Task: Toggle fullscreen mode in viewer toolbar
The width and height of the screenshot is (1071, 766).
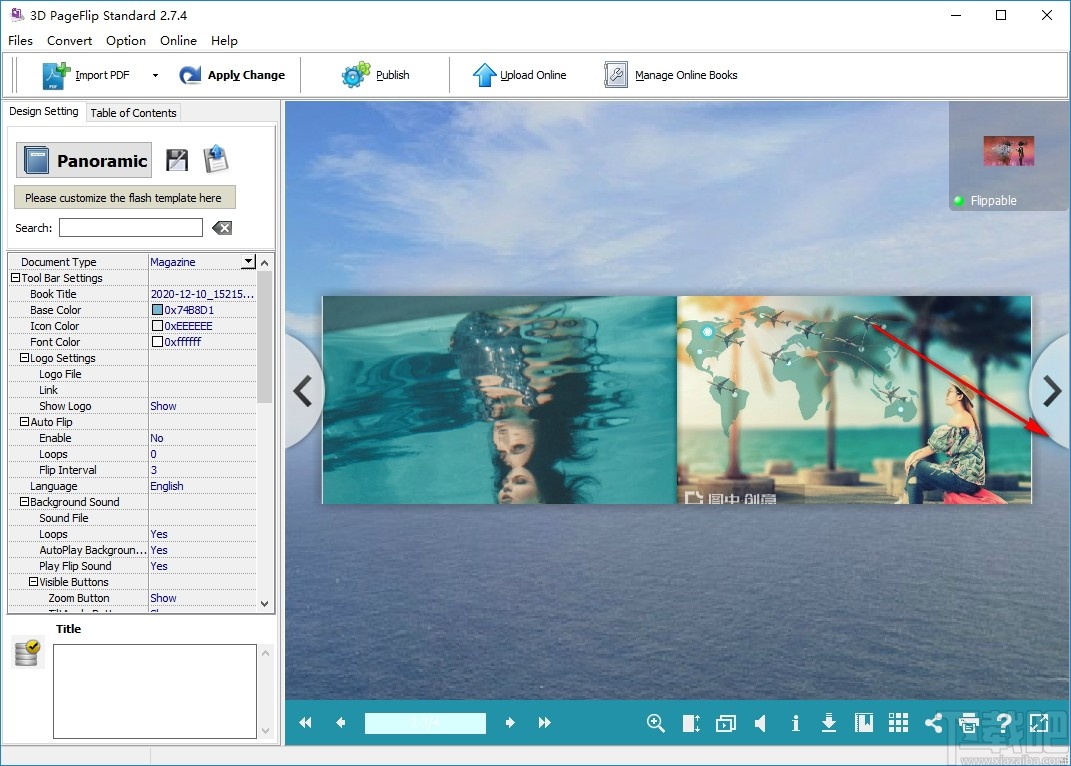Action: pos(1039,723)
